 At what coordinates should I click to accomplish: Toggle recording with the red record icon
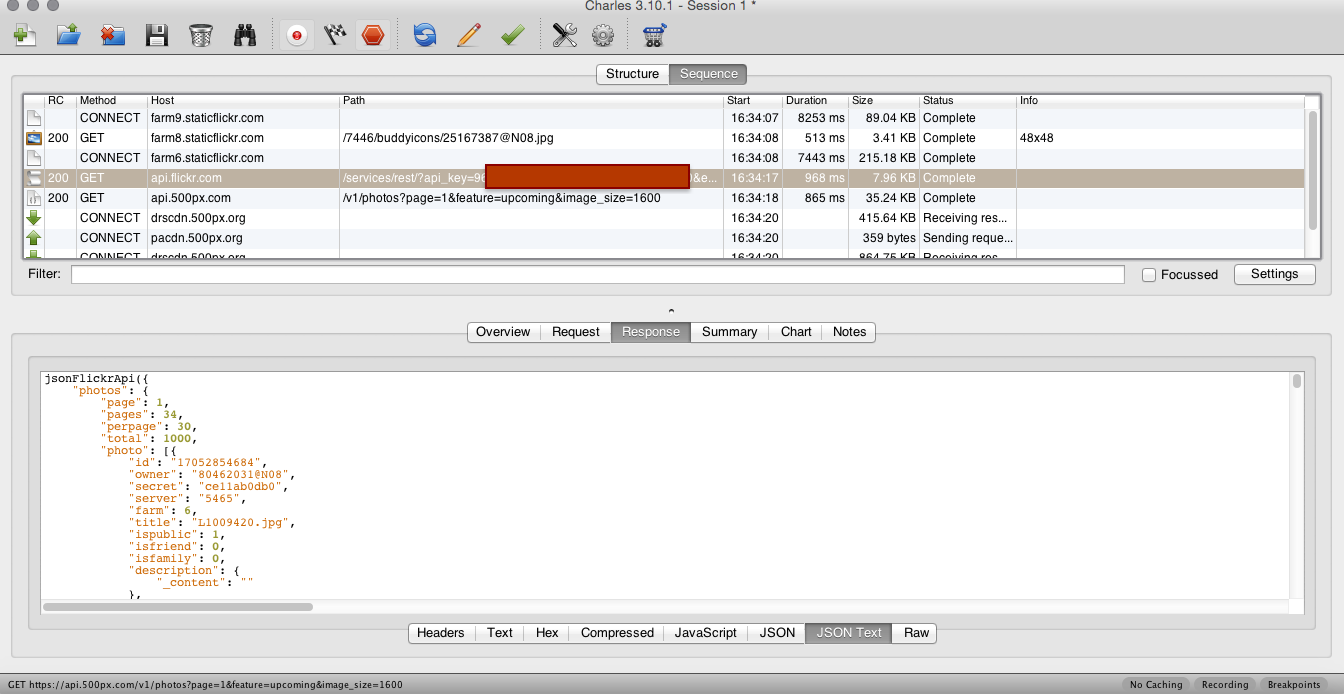[297, 36]
